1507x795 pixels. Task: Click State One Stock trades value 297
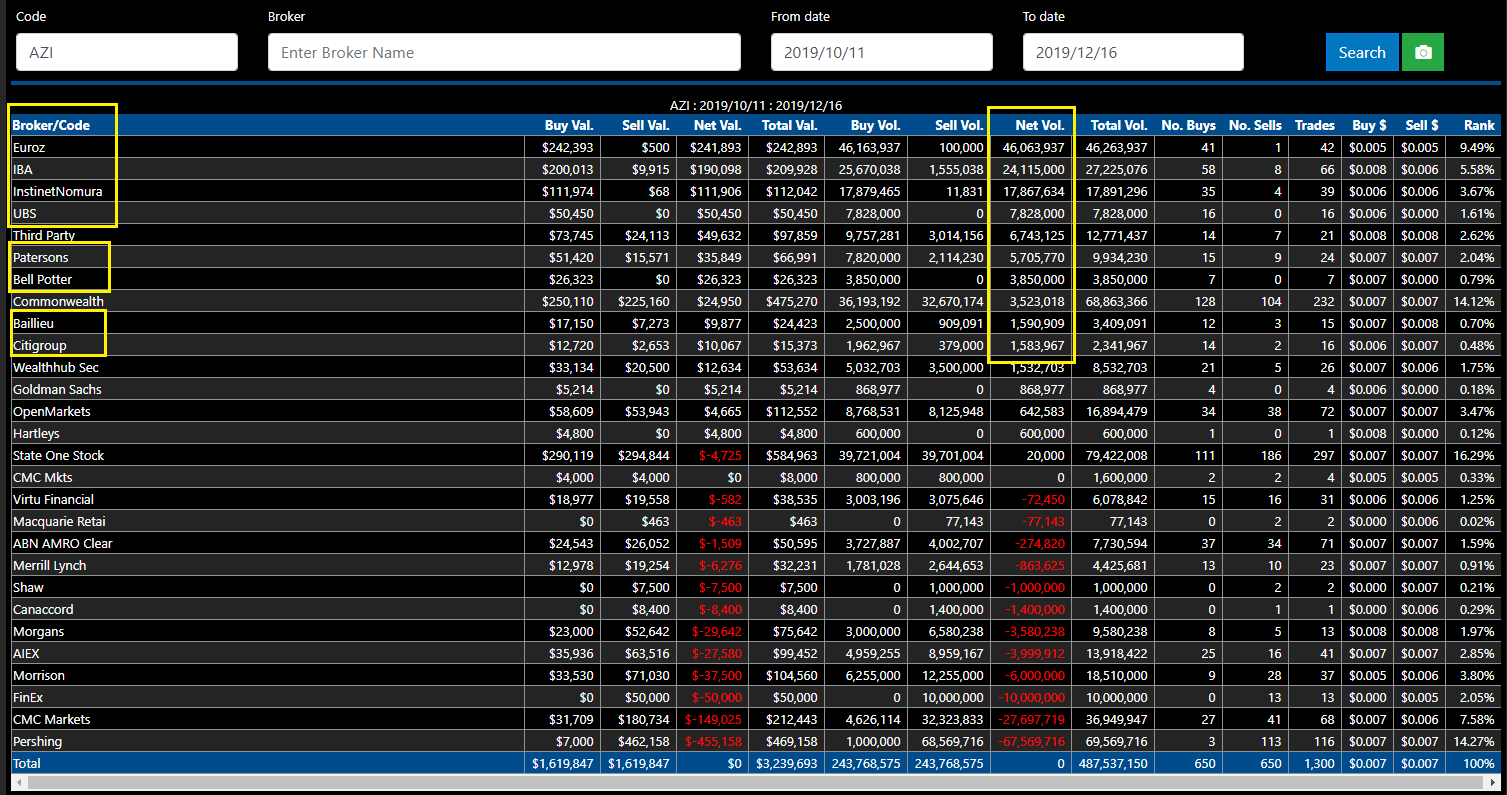coord(1324,455)
